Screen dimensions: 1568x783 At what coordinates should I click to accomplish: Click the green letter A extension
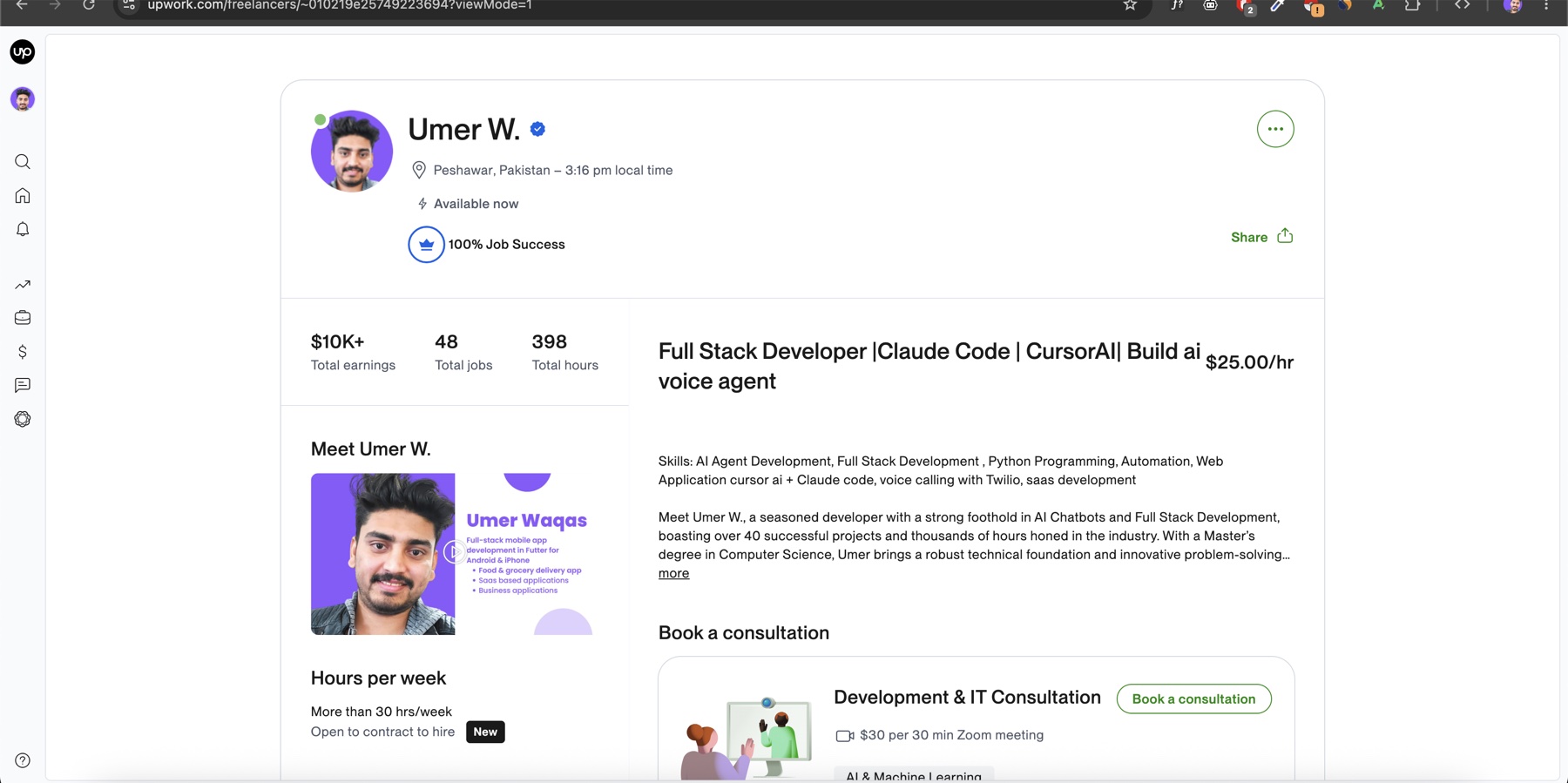click(x=1378, y=5)
